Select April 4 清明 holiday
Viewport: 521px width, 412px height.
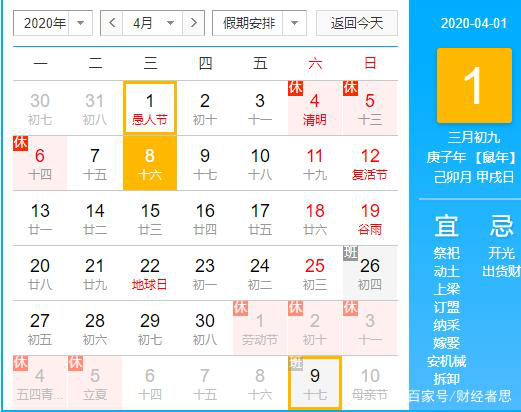pos(315,108)
